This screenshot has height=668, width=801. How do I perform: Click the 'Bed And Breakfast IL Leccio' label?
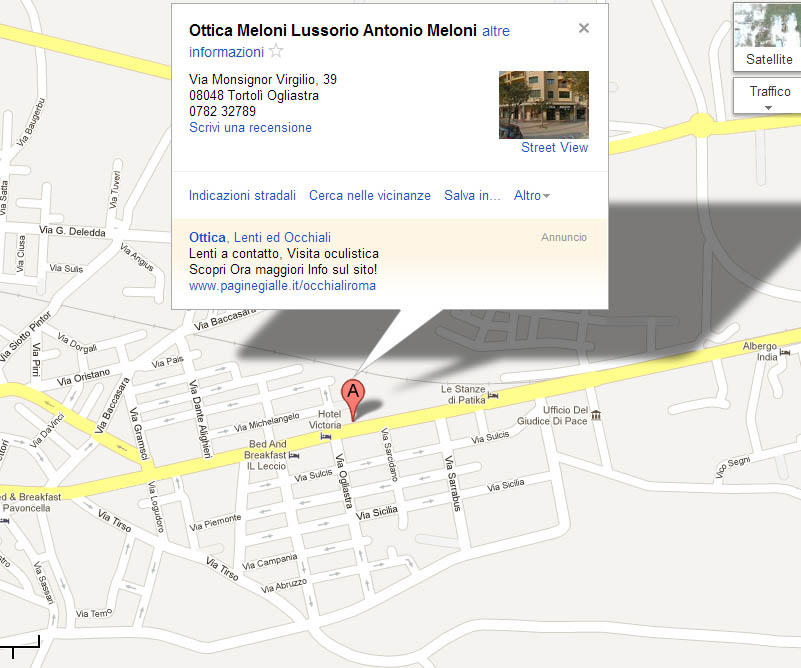click(266, 455)
